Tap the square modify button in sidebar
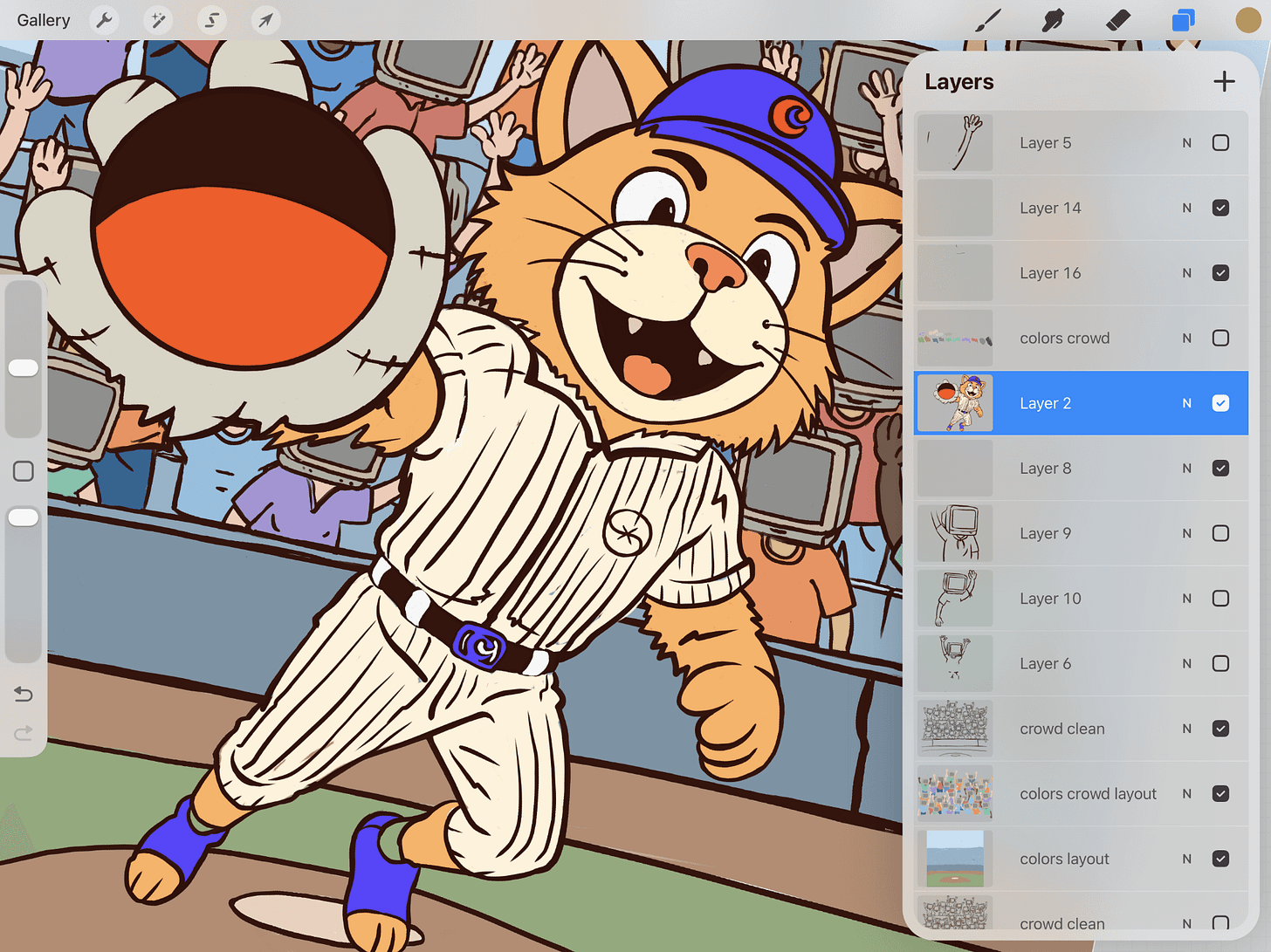1271x952 pixels. pyautogui.click(x=24, y=471)
